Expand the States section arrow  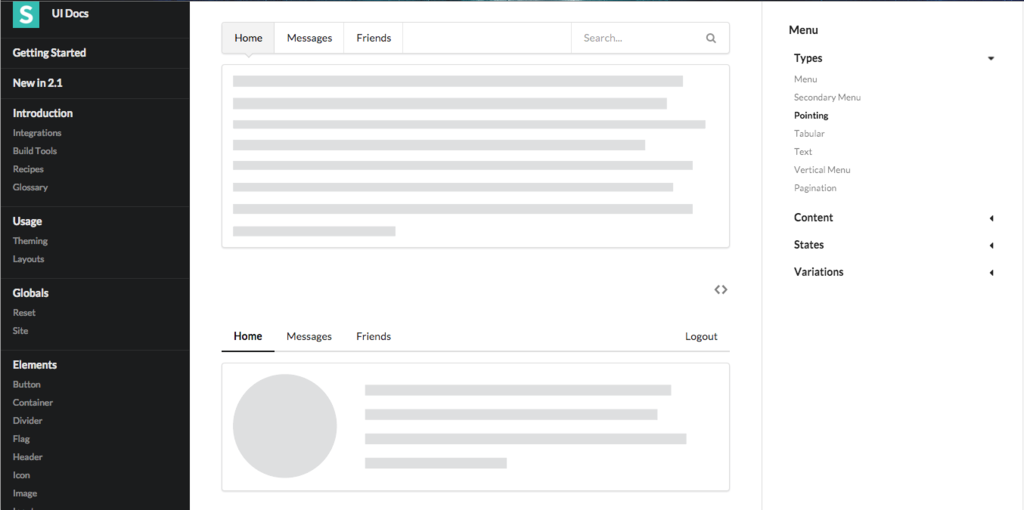point(991,246)
